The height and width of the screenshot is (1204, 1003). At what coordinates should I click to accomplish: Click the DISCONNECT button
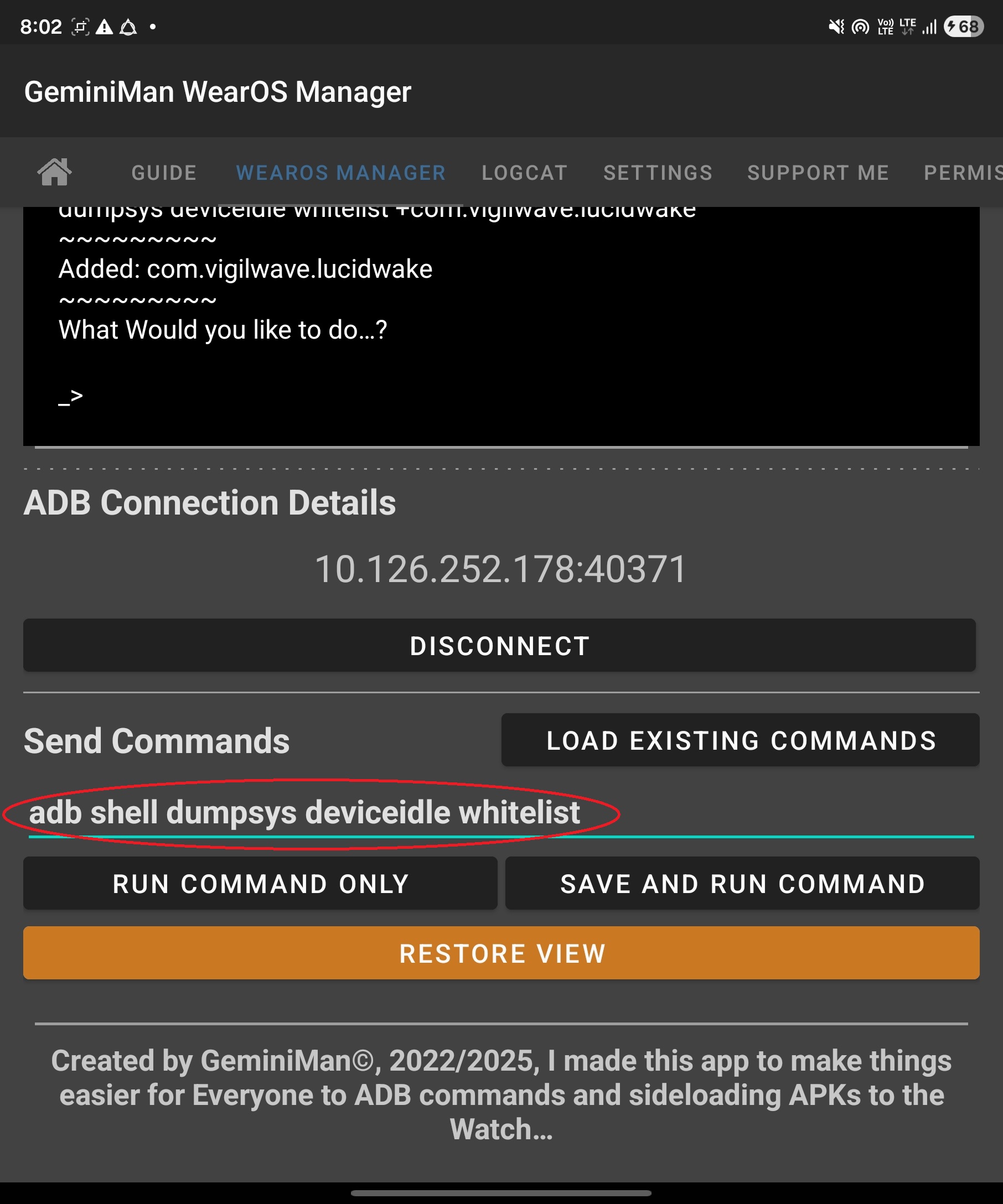499,646
